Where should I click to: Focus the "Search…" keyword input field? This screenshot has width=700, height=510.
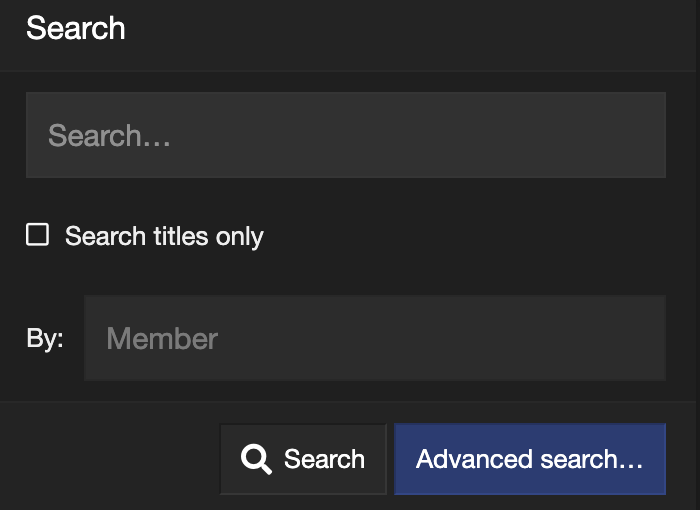(345, 136)
